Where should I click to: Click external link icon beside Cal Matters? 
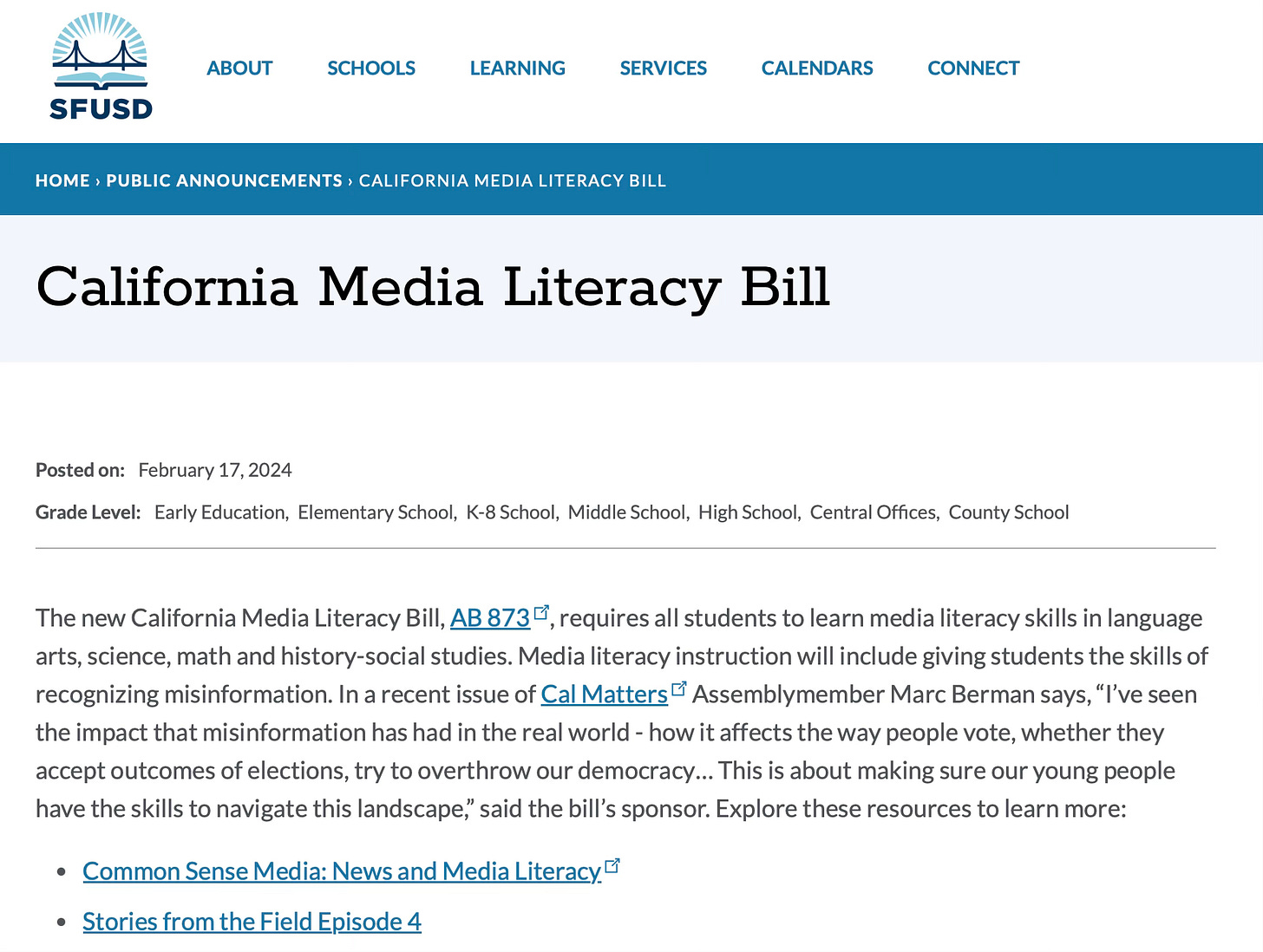pos(679,689)
